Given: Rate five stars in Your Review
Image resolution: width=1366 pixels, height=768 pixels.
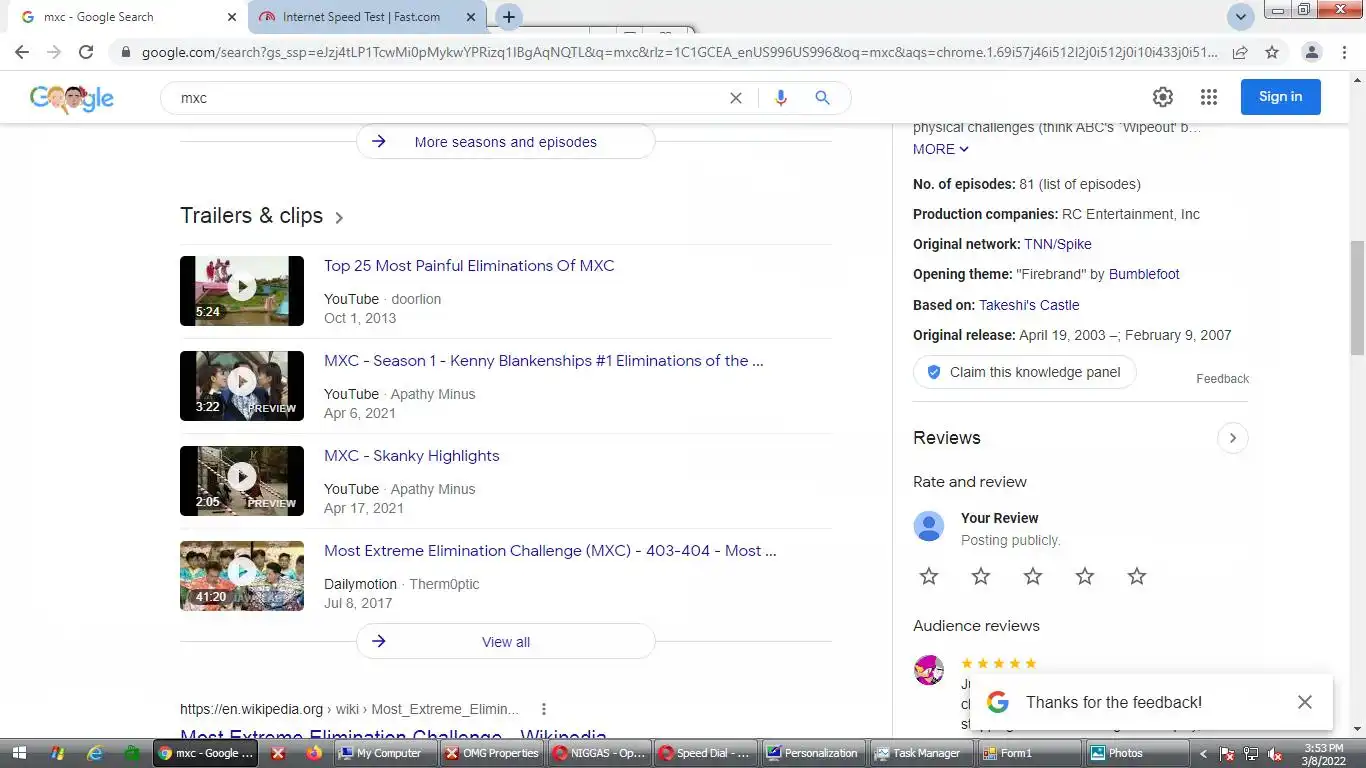Looking at the screenshot, I should (x=1137, y=576).
